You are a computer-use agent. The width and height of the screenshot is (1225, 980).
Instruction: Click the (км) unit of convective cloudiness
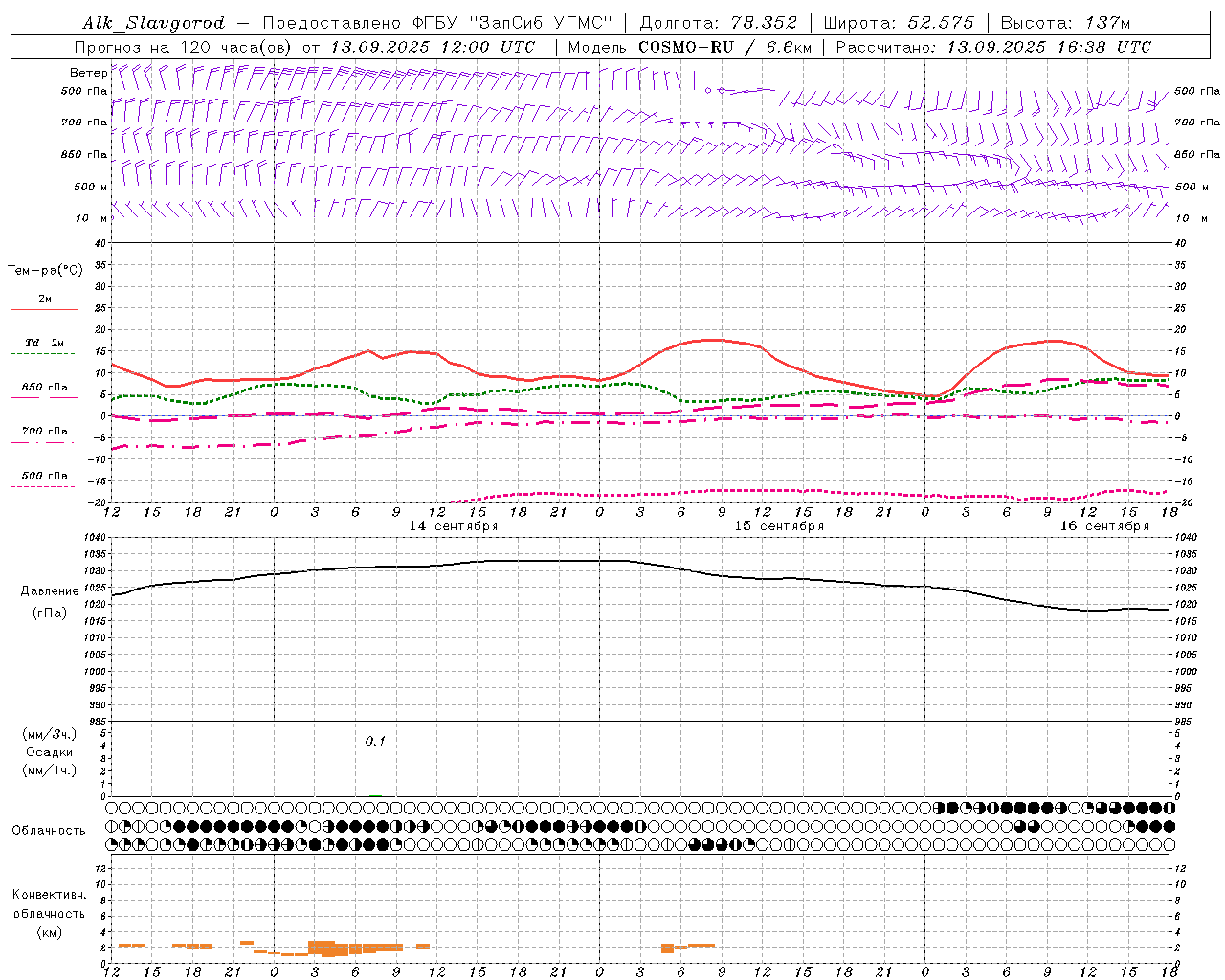49,931
